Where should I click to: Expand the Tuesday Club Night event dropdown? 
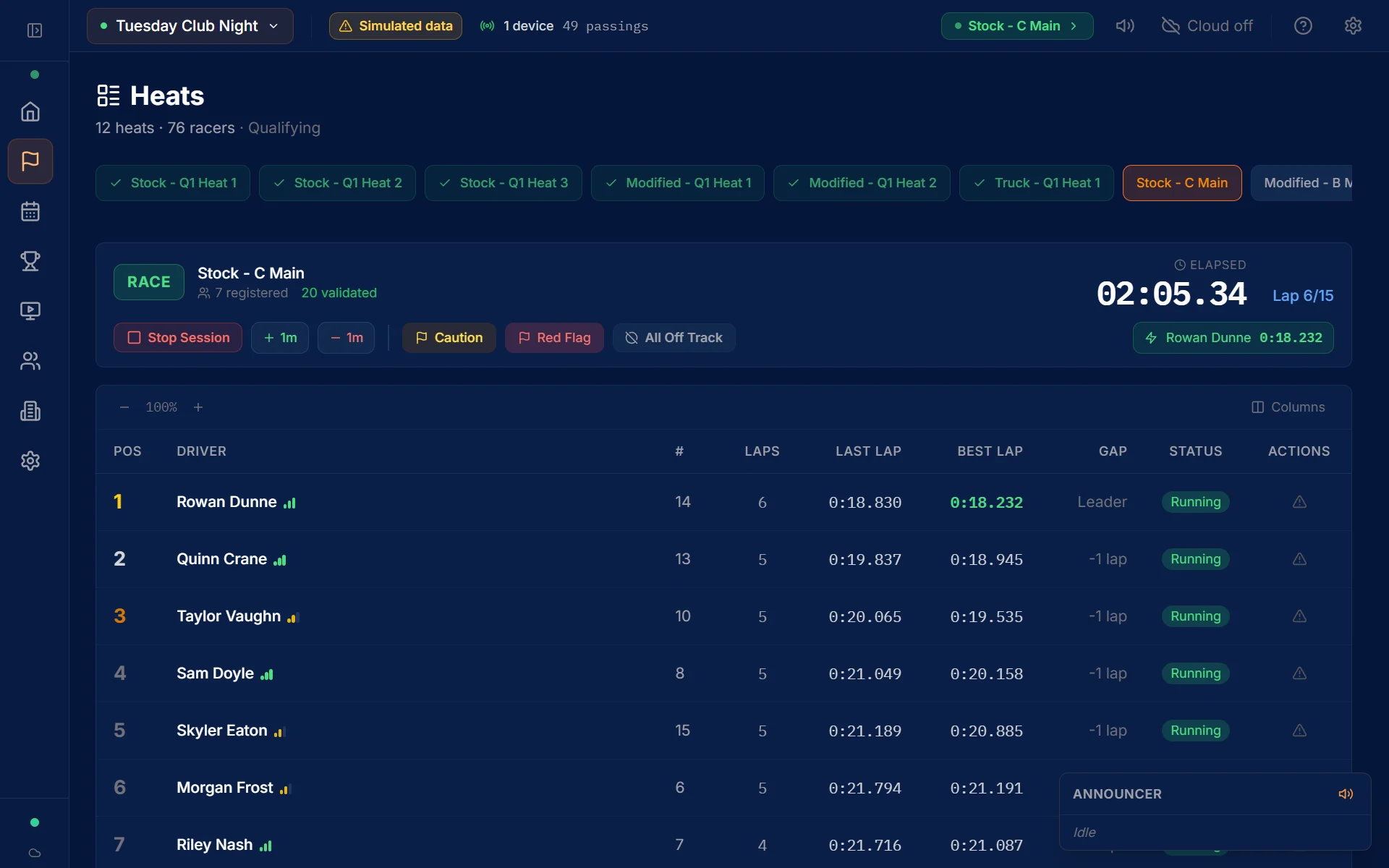[x=190, y=26]
